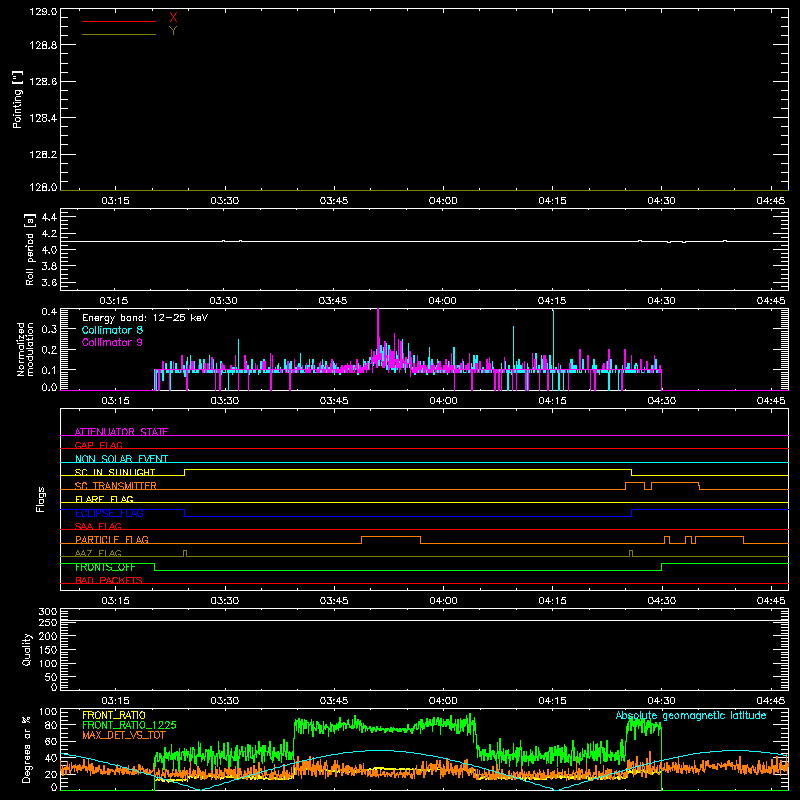This screenshot has width=800, height=800.
Task: Click the '60' tick label in bottom plot
Action: point(51,741)
